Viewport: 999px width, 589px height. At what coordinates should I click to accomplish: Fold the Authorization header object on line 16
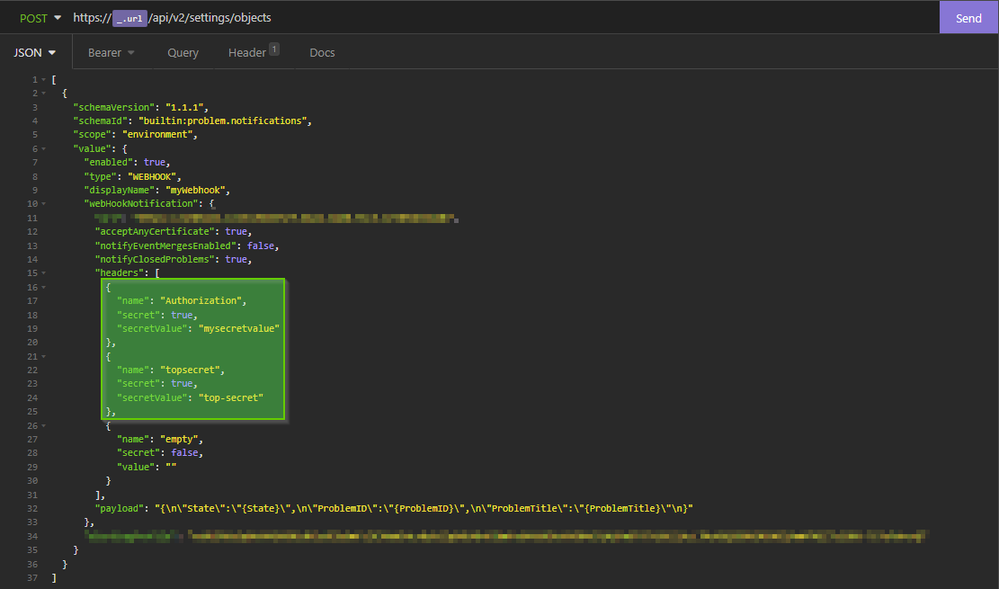coord(43,287)
